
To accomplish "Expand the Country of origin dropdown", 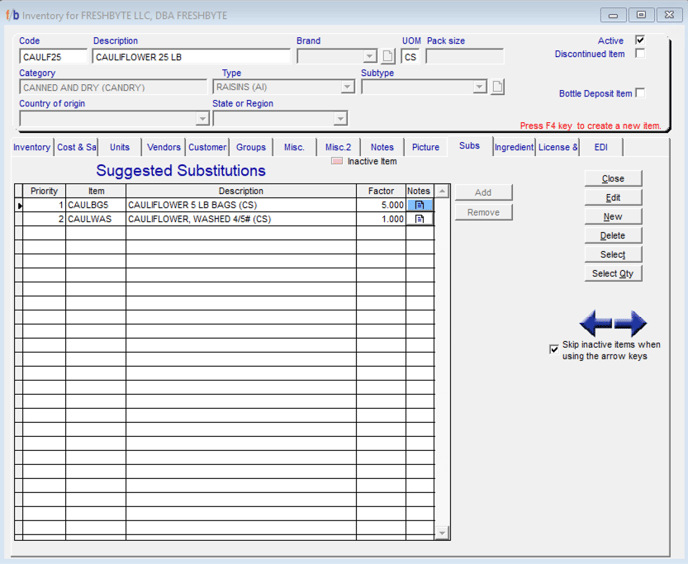I will [x=202, y=119].
